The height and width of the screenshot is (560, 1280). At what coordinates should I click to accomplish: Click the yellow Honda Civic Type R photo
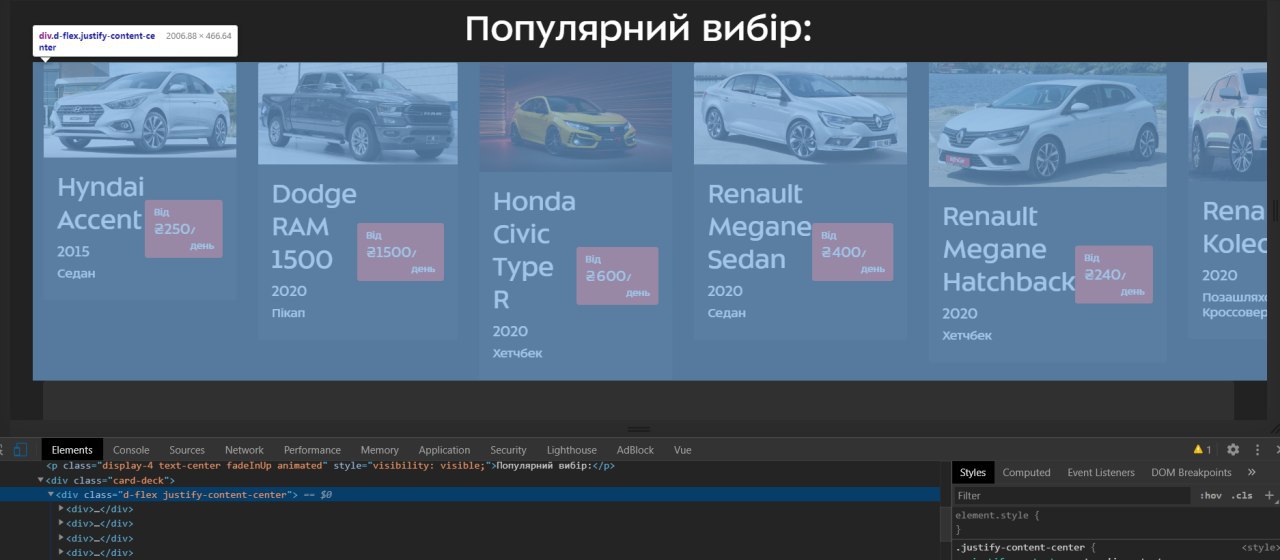coord(575,117)
